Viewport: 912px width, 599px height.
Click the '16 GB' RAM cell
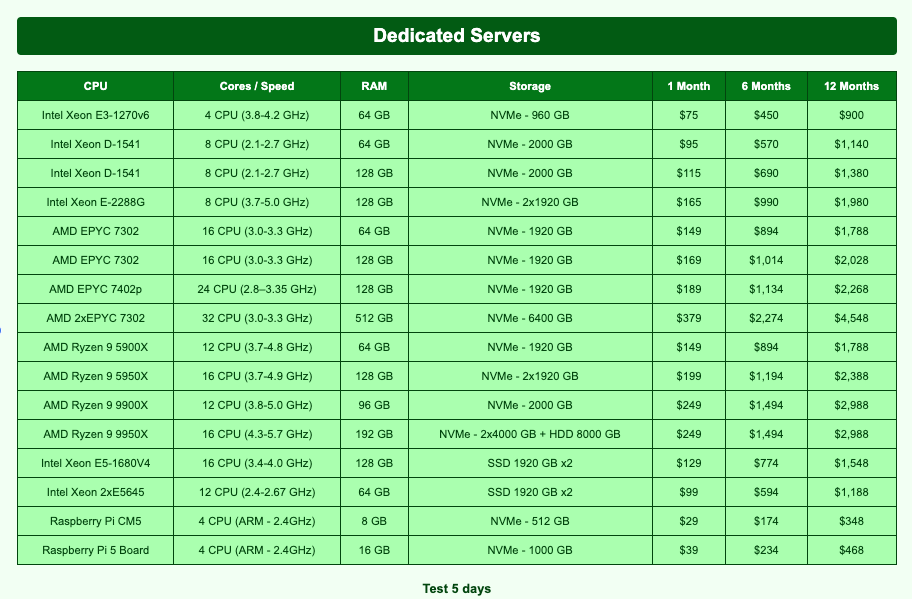click(x=374, y=550)
